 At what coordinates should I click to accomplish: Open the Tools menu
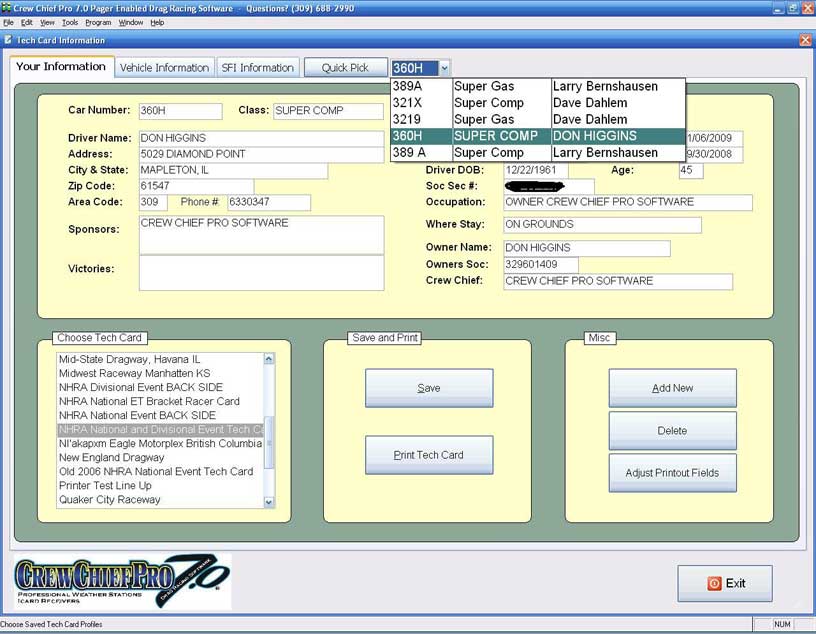point(70,22)
